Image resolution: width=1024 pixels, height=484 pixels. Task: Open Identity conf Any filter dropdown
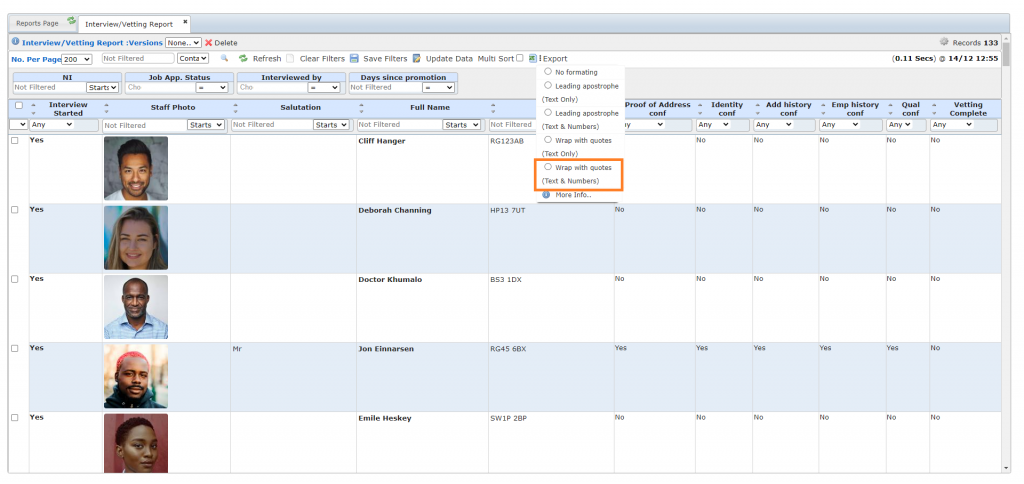(x=713, y=125)
